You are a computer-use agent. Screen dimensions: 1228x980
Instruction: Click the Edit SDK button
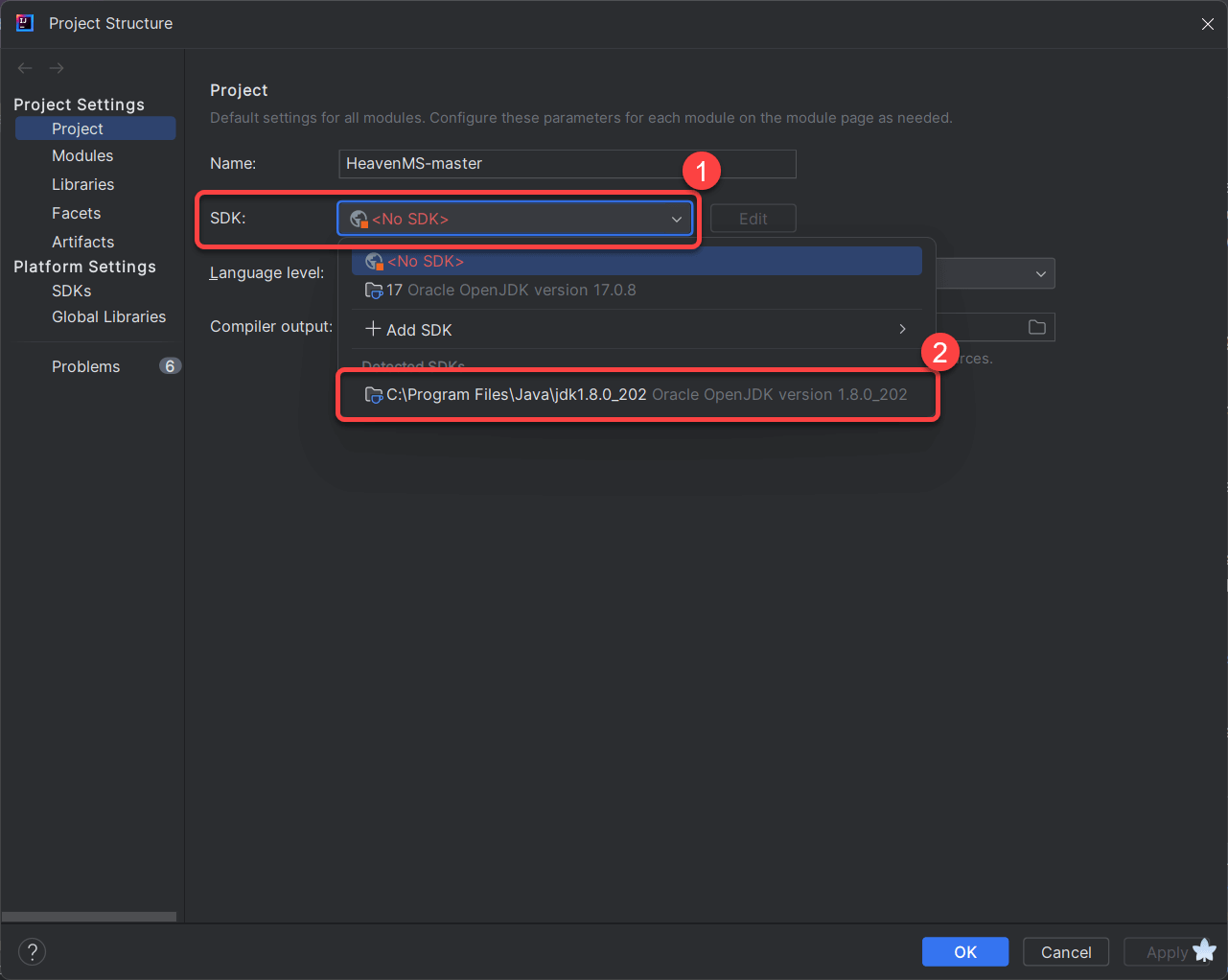pyautogui.click(x=753, y=219)
